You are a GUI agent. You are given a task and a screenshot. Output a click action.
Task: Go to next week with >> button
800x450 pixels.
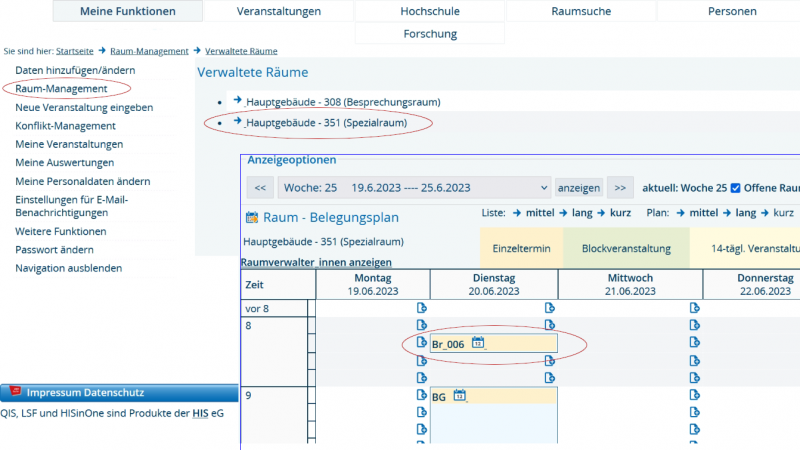click(x=620, y=188)
